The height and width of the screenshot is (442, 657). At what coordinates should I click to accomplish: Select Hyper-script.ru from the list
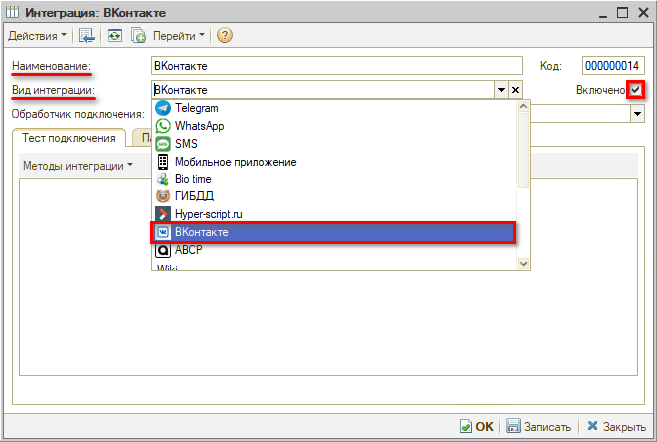coord(334,214)
